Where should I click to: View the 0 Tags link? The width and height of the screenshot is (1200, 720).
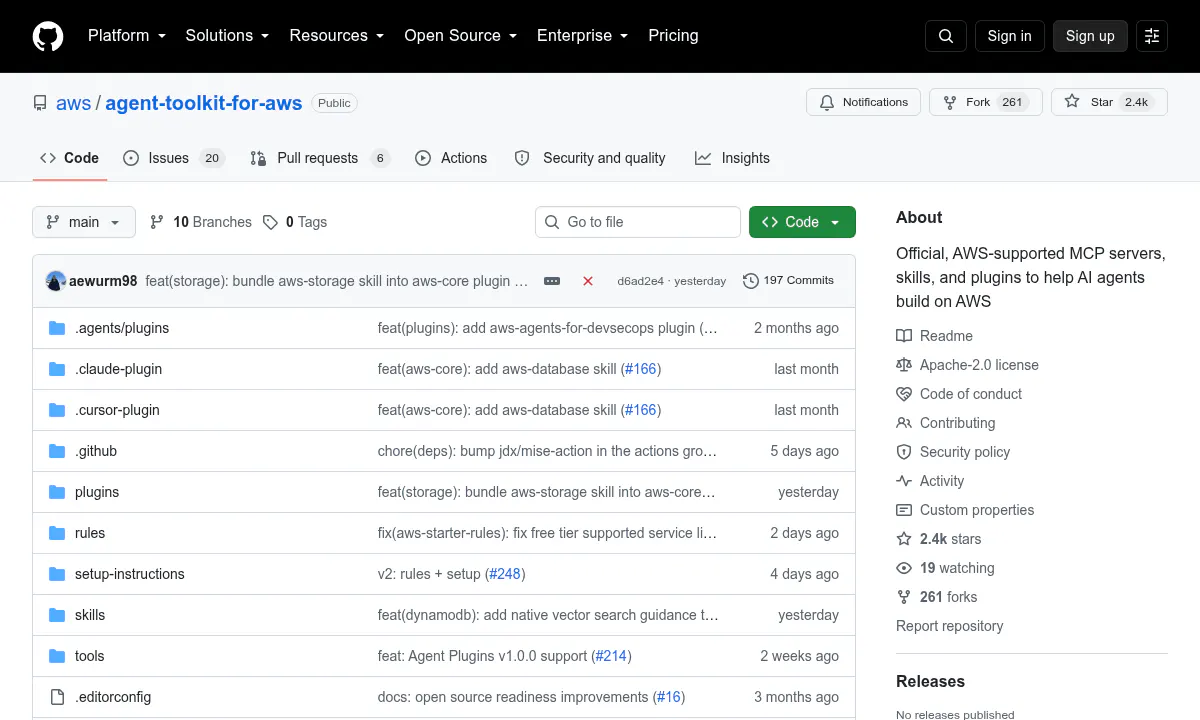click(x=295, y=222)
